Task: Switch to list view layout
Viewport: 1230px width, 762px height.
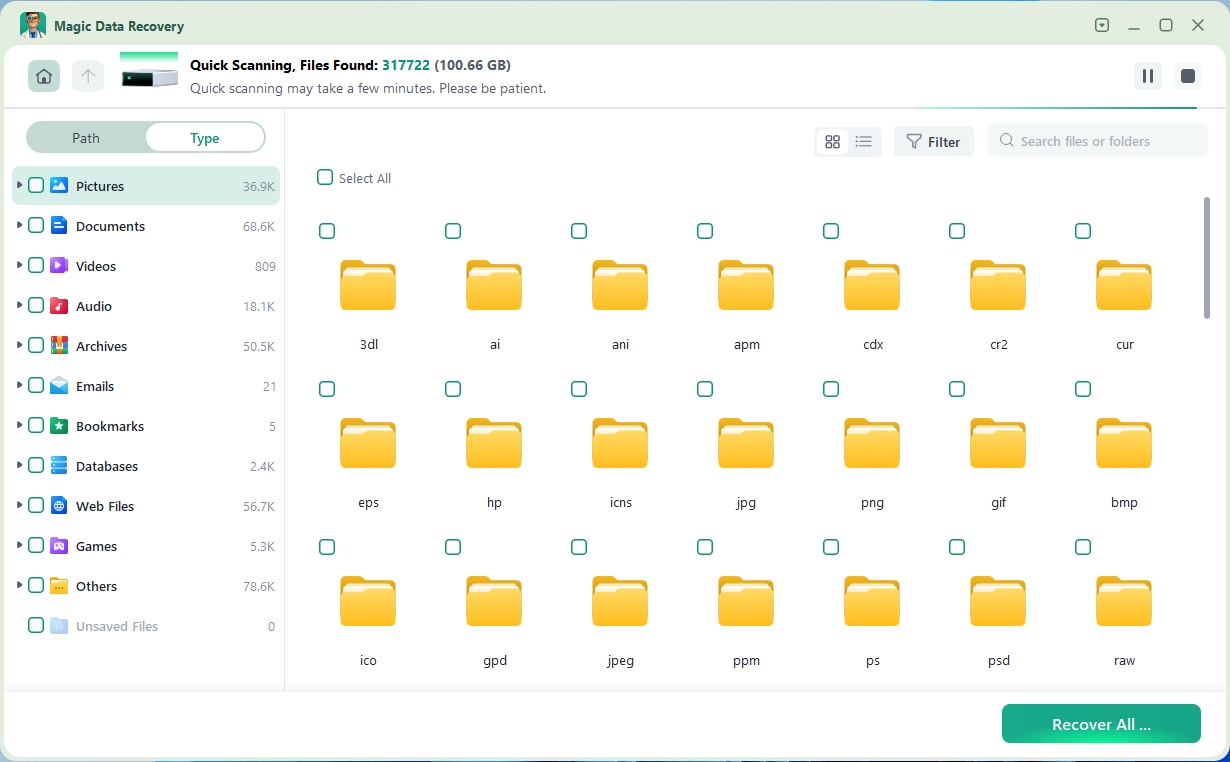Action: 864,142
